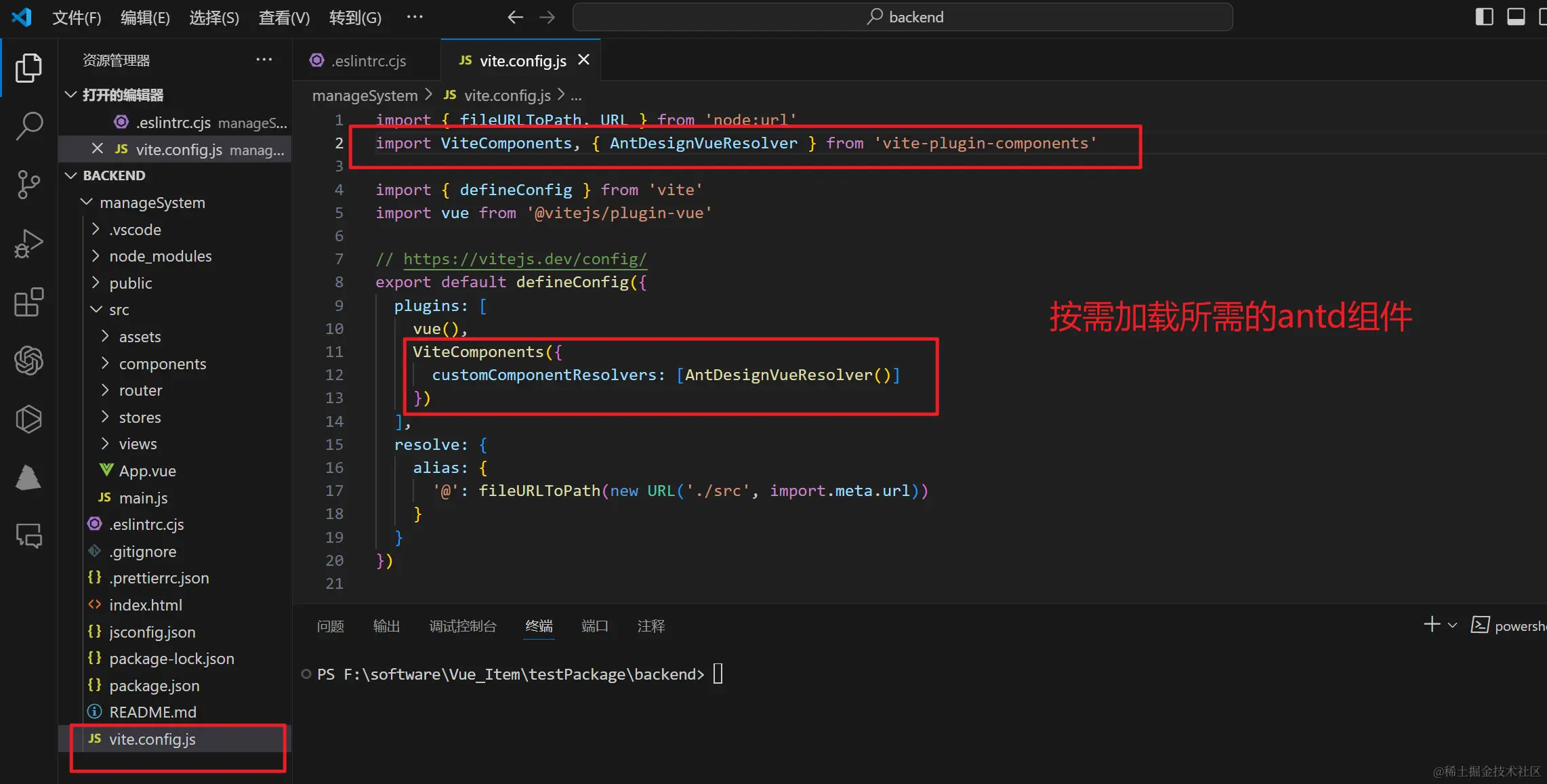Screen dimensions: 1547x784
Task: Expand the .vscode folder
Action: click(175, 230)
